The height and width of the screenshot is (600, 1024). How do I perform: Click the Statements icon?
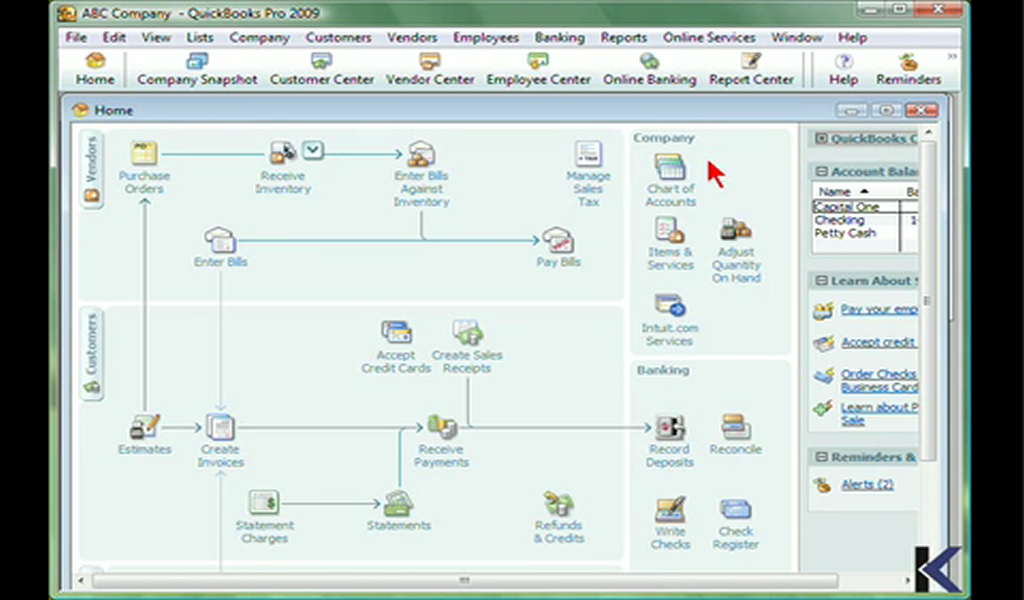pos(398,503)
